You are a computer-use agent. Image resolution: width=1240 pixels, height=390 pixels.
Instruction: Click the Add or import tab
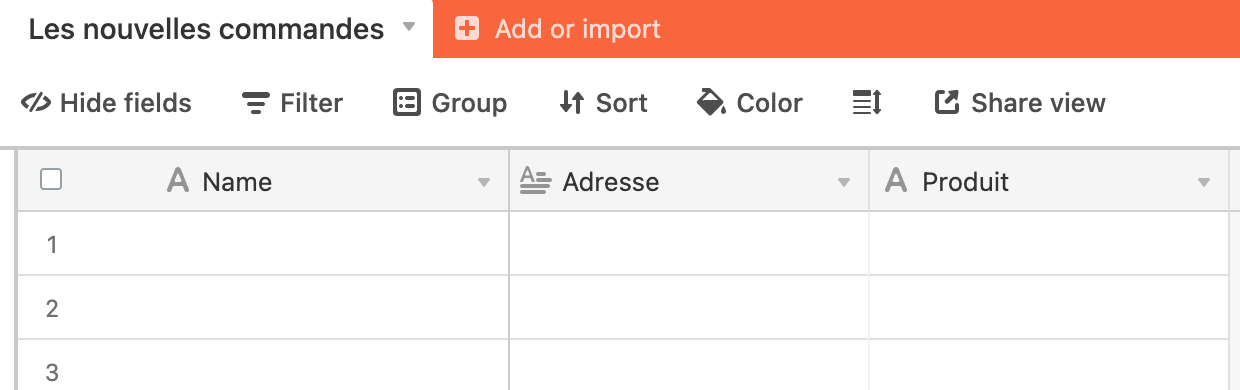coord(558,29)
